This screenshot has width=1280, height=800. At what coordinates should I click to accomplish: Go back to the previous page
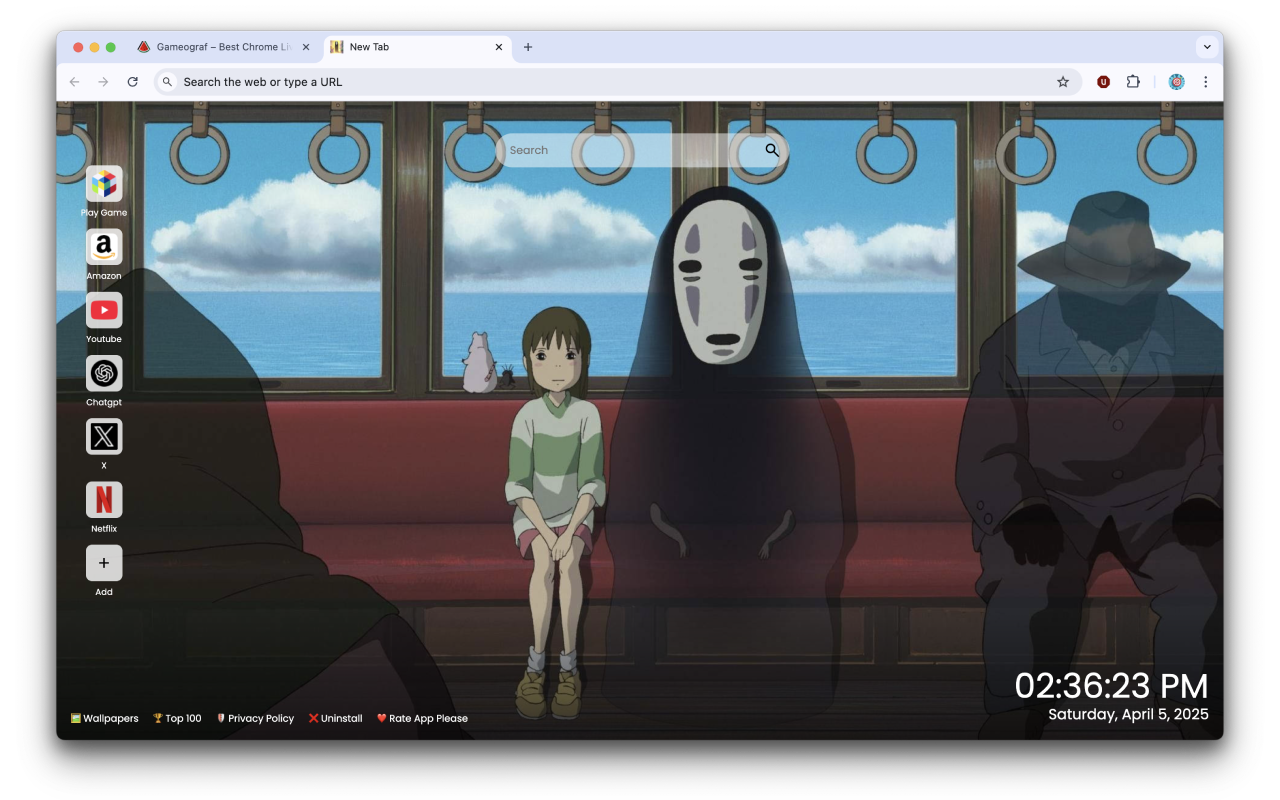[74, 82]
